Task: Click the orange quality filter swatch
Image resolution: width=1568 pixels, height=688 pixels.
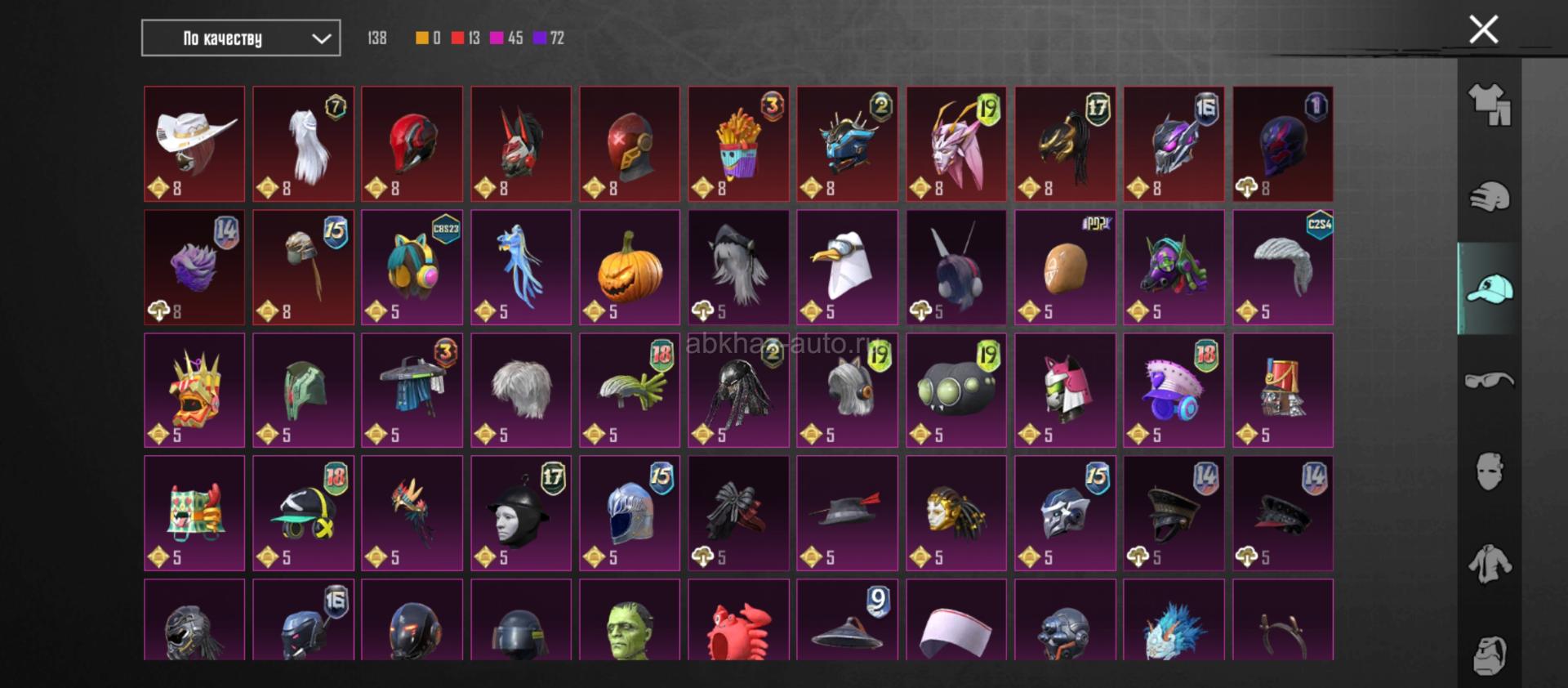Action: pyautogui.click(x=421, y=38)
